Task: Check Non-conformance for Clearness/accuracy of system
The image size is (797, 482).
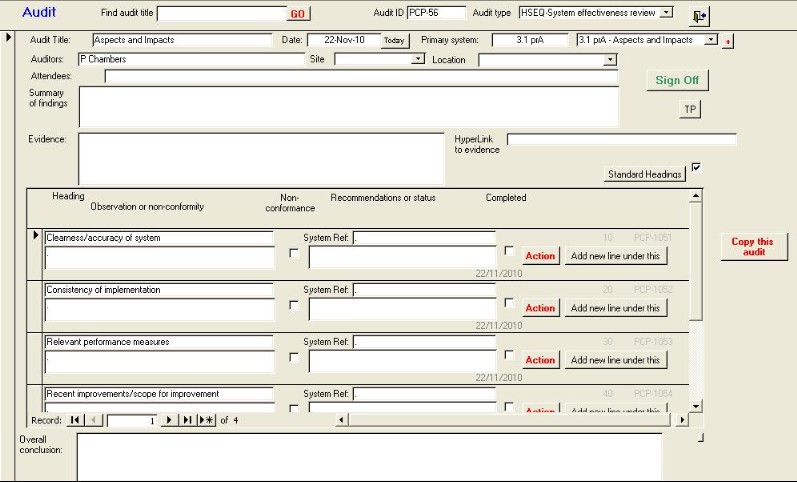Action: pos(294,253)
